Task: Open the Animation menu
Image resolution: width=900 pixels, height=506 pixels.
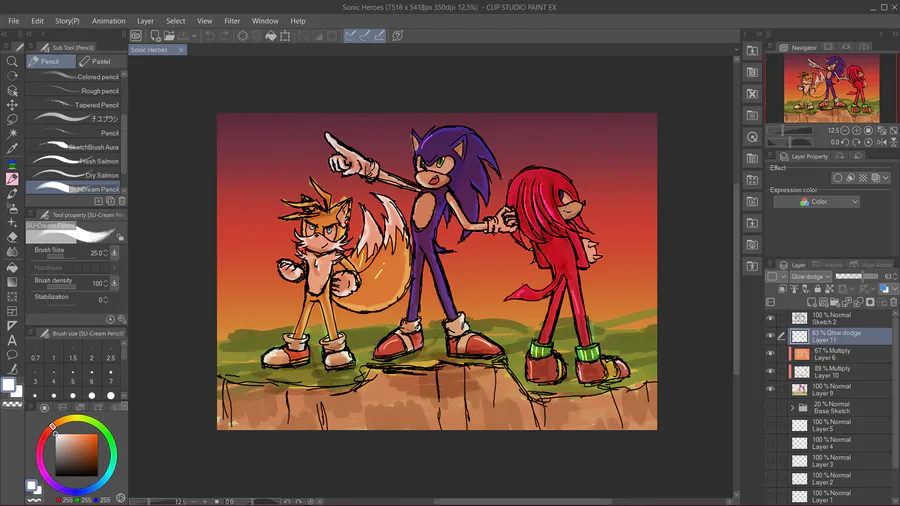Action: [x=108, y=21]
